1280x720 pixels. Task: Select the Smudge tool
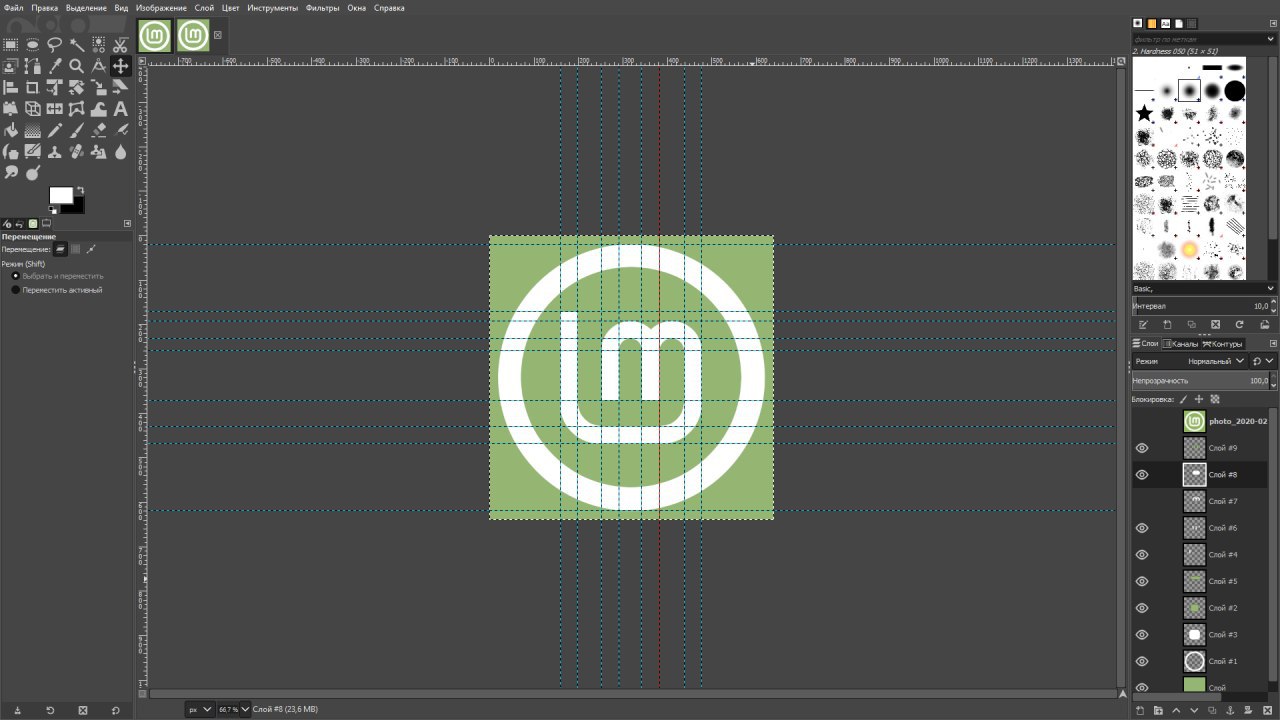pos(11,173)
